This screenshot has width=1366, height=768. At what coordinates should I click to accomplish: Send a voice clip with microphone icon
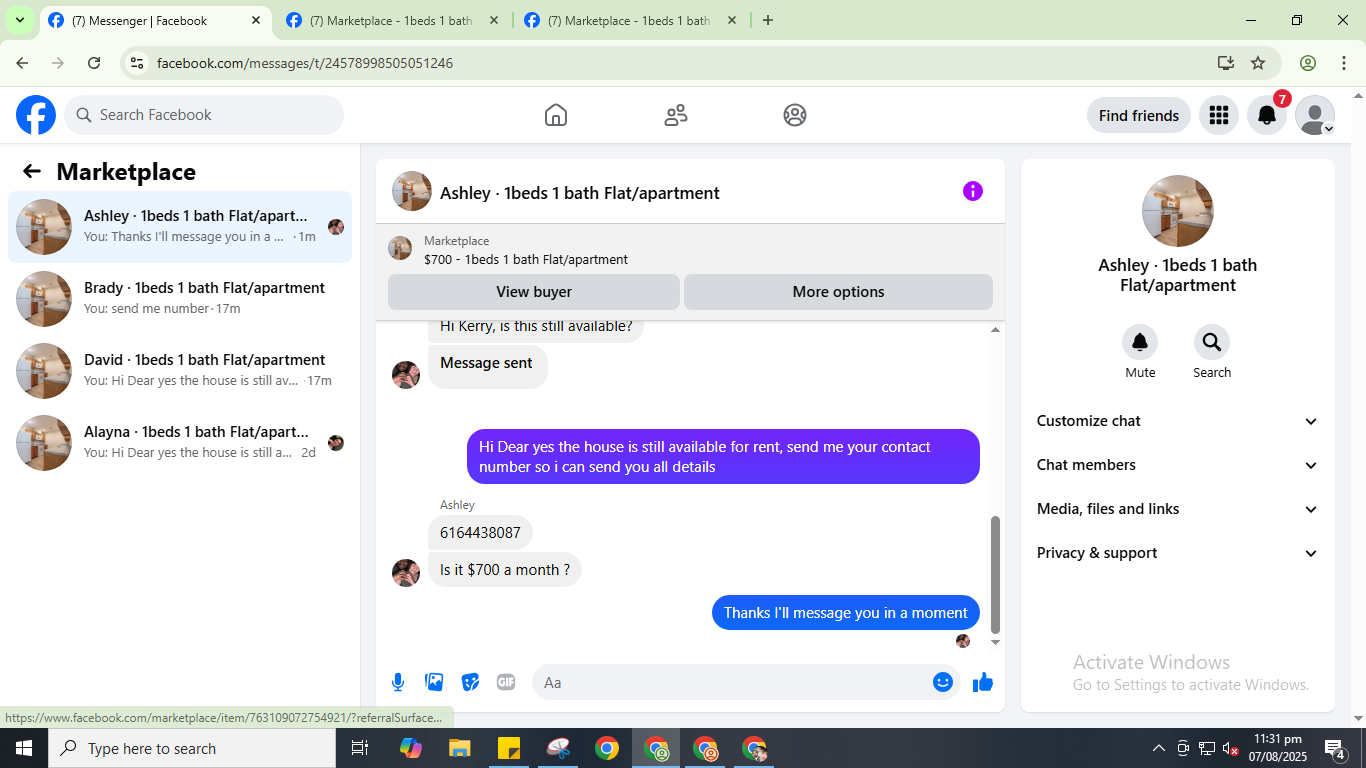point(398,682)
